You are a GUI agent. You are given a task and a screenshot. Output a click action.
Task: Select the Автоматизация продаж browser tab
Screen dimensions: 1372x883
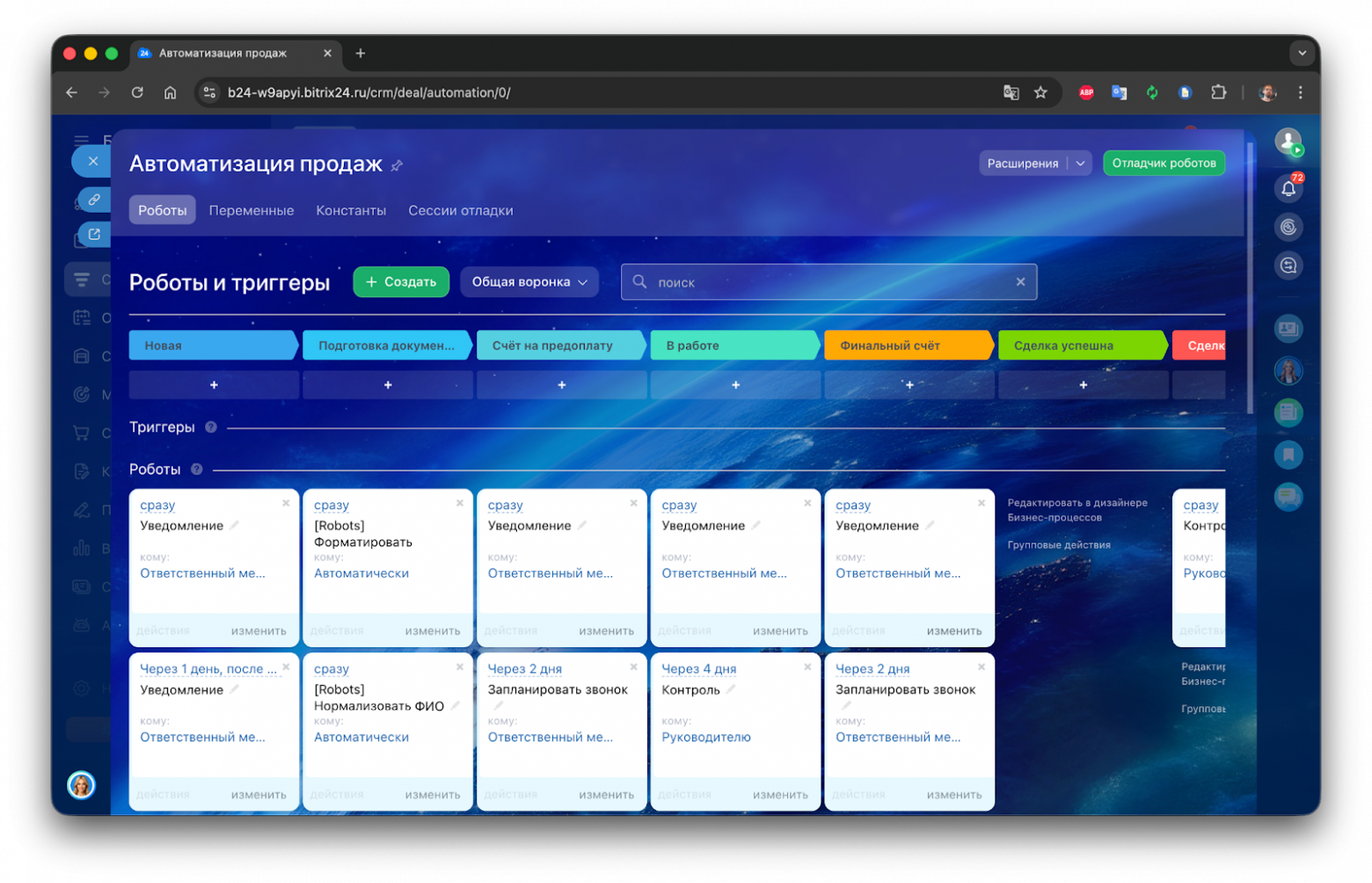pos(236,54)
